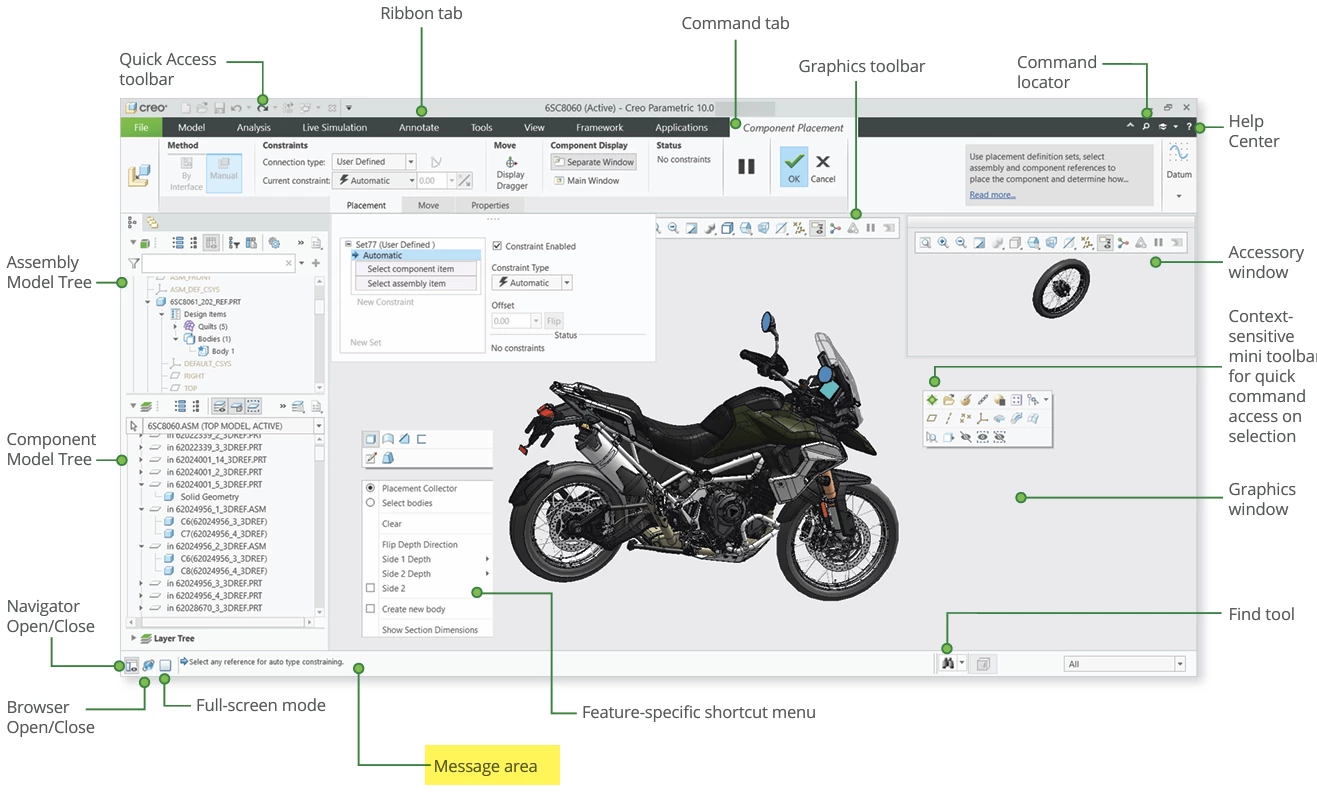This screenshot has width=1317, height=797.
Task: Open the File menu
Action: [141, 127]
